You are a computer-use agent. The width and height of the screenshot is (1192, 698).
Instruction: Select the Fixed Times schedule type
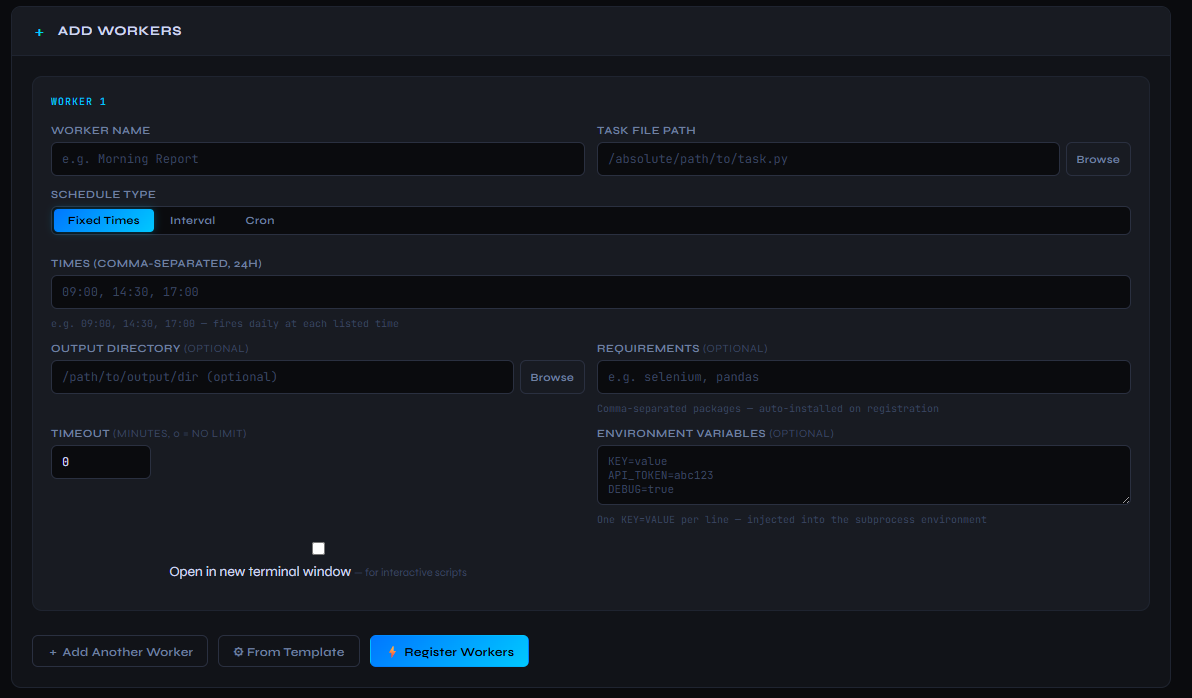(103, 221)
